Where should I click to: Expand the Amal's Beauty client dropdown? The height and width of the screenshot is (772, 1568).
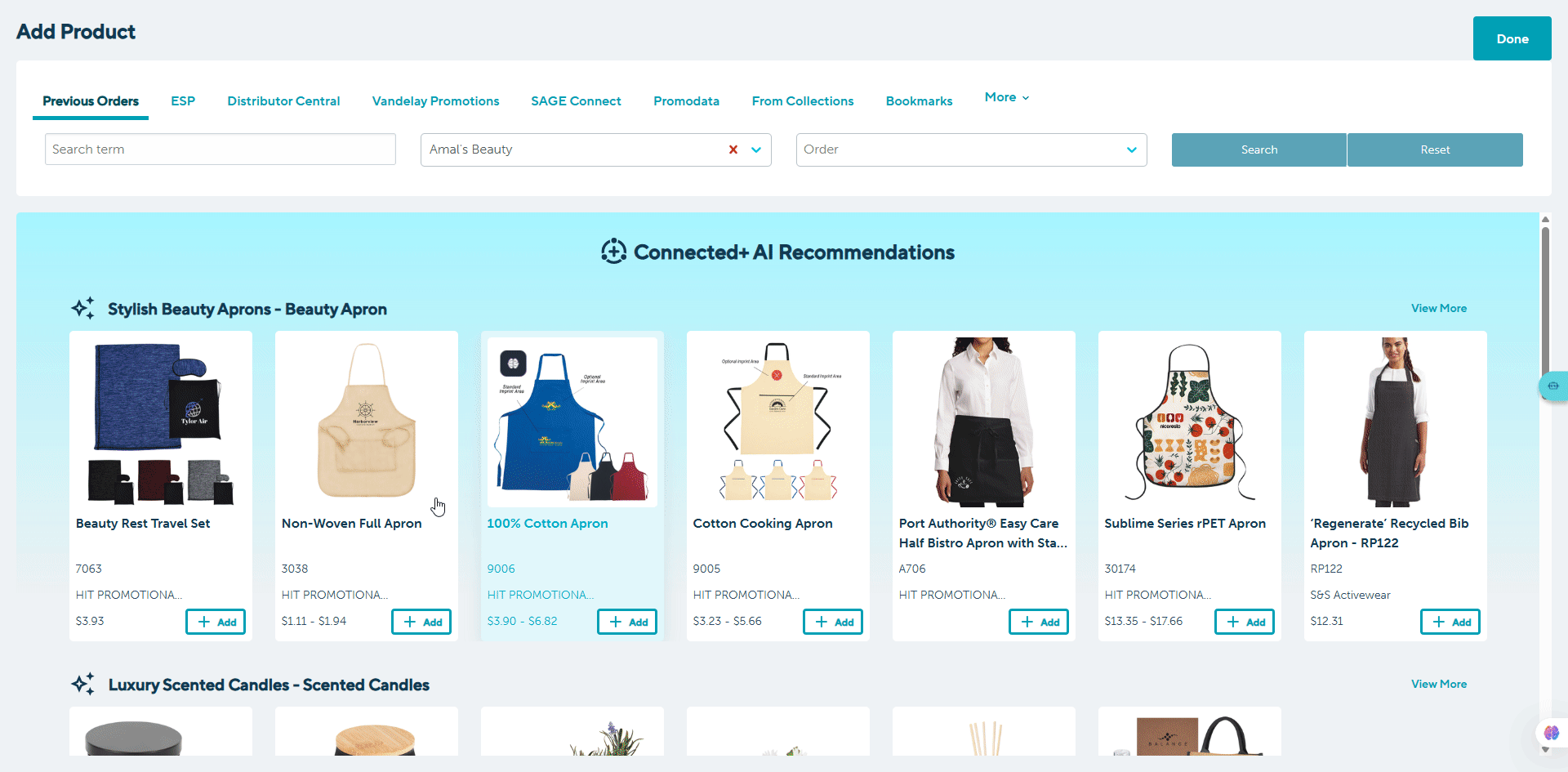pyautogui.click(x=756, y=149)
